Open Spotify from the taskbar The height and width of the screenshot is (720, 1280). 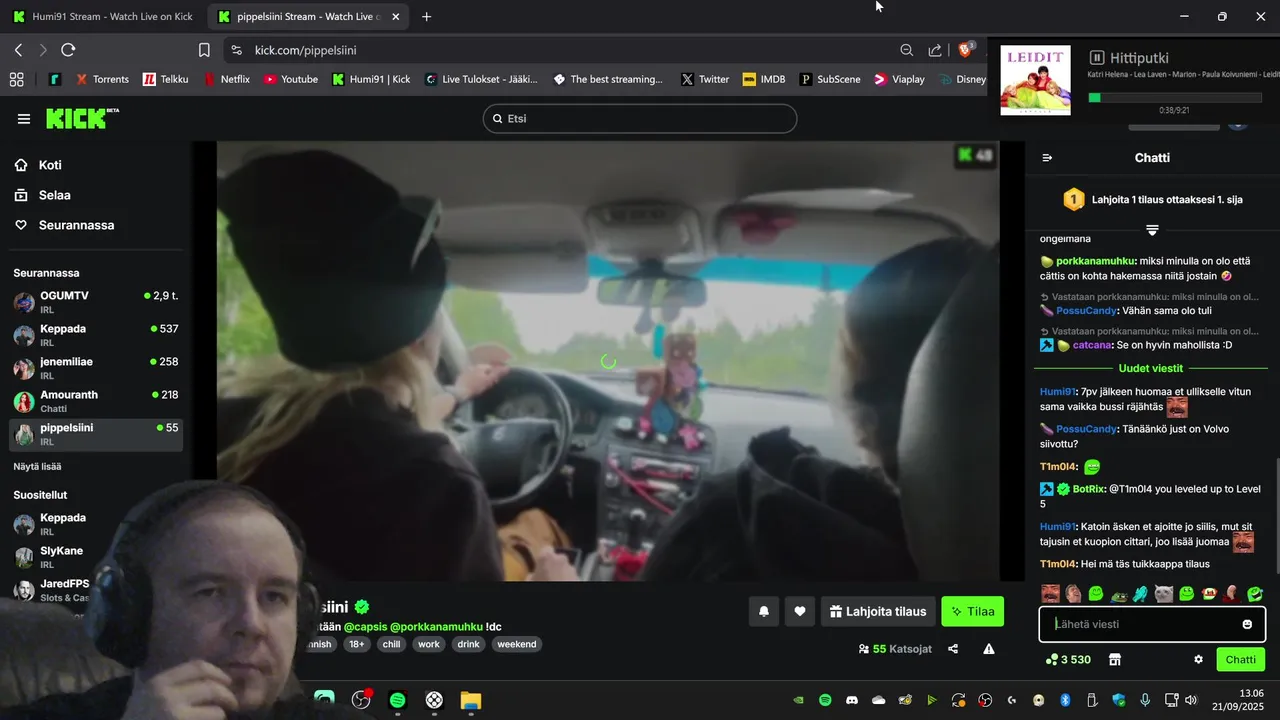(x=397, y=700)
